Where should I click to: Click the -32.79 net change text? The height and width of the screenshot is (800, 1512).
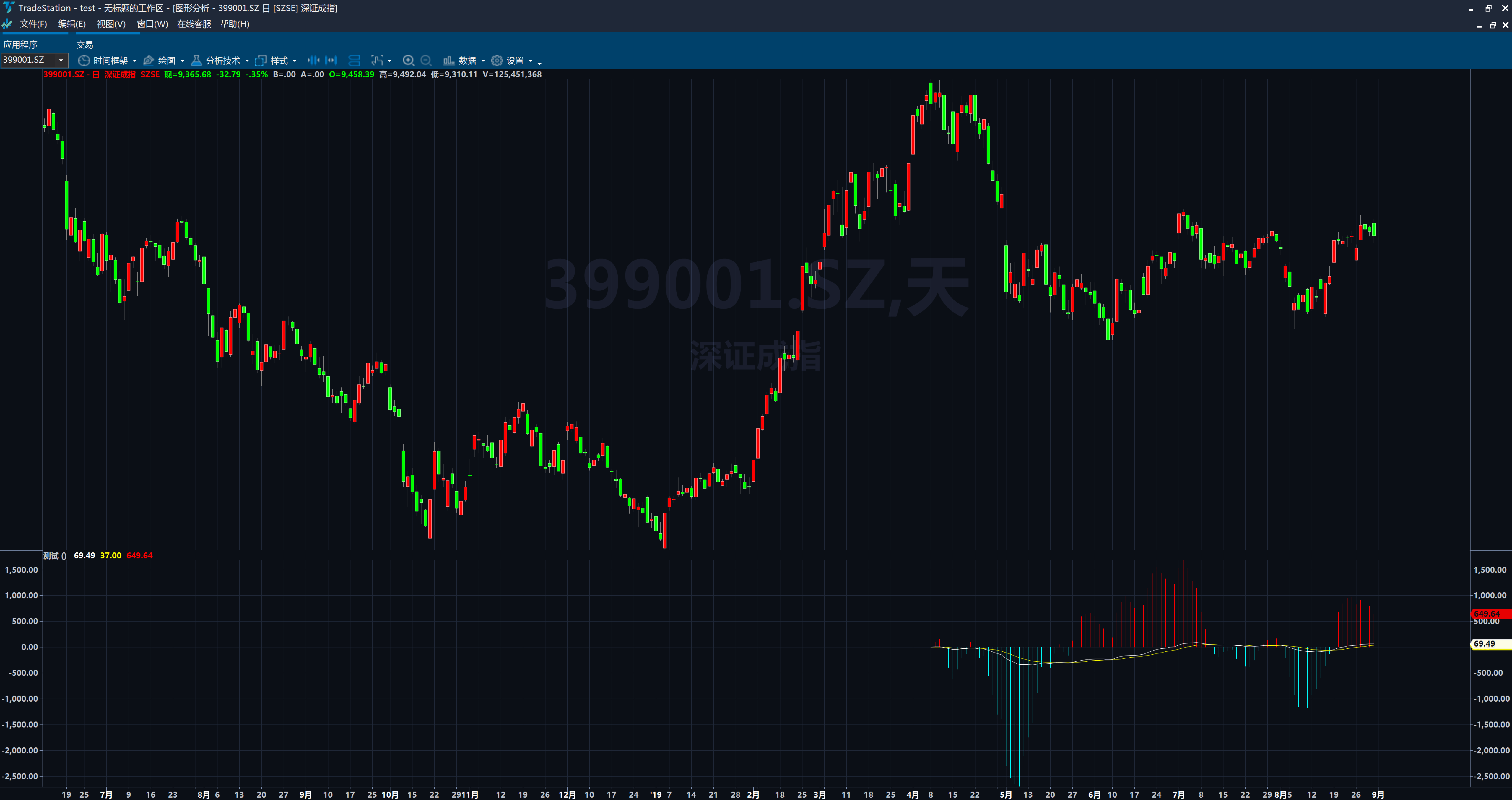(228, 74)
